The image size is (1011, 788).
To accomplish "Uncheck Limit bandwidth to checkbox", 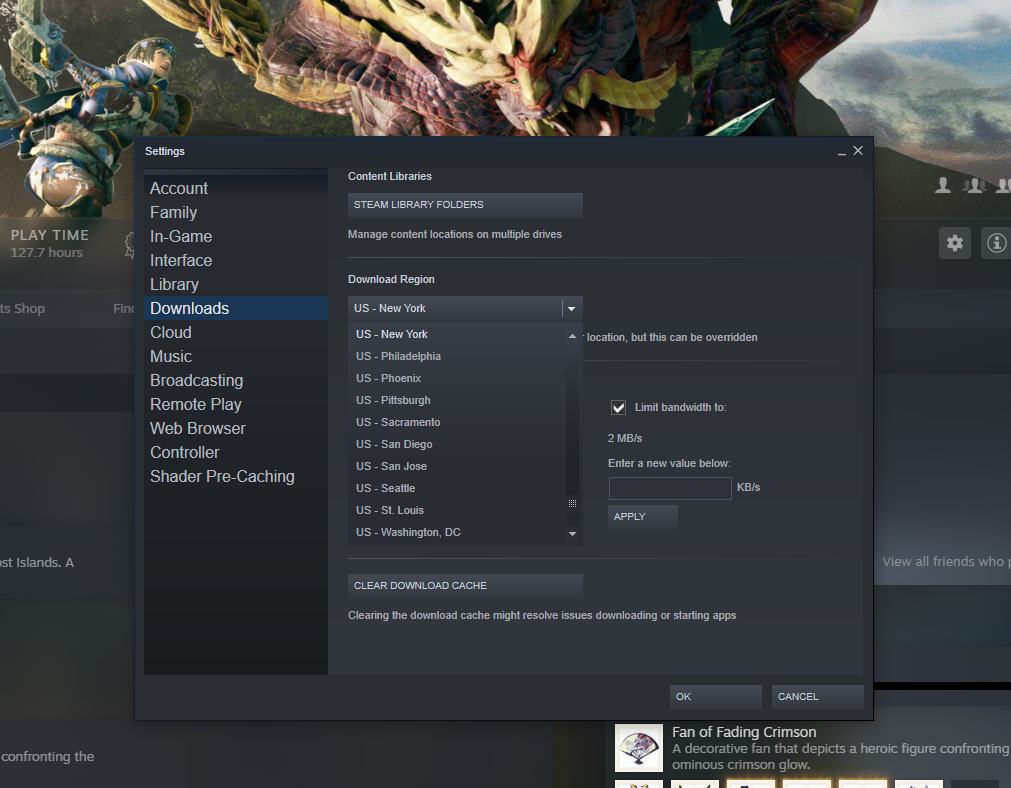I will coord(618,408).
